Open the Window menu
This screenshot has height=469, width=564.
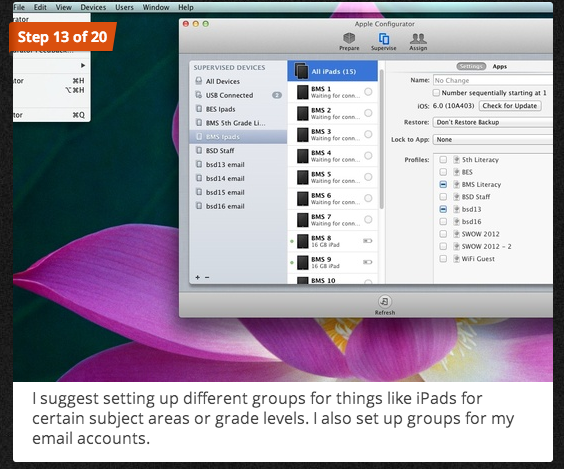(156, 7)
